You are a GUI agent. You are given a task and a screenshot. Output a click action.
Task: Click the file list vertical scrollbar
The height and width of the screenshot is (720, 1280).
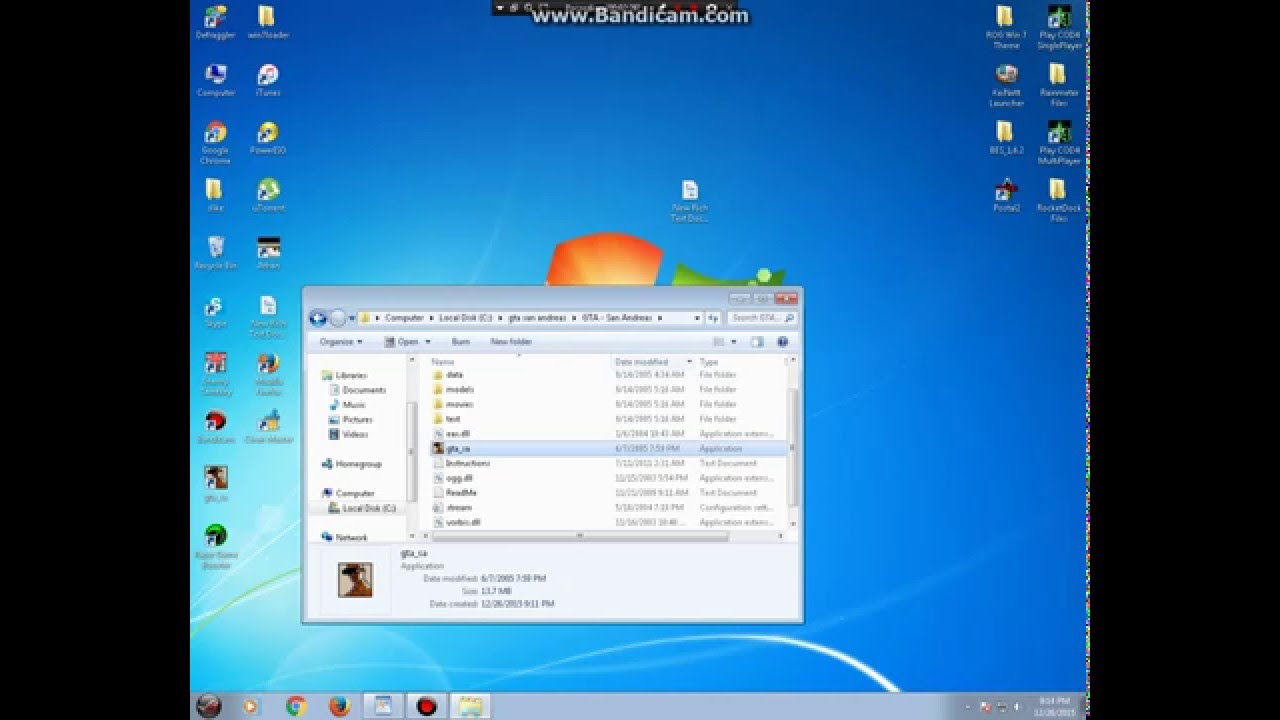[794, 449]
